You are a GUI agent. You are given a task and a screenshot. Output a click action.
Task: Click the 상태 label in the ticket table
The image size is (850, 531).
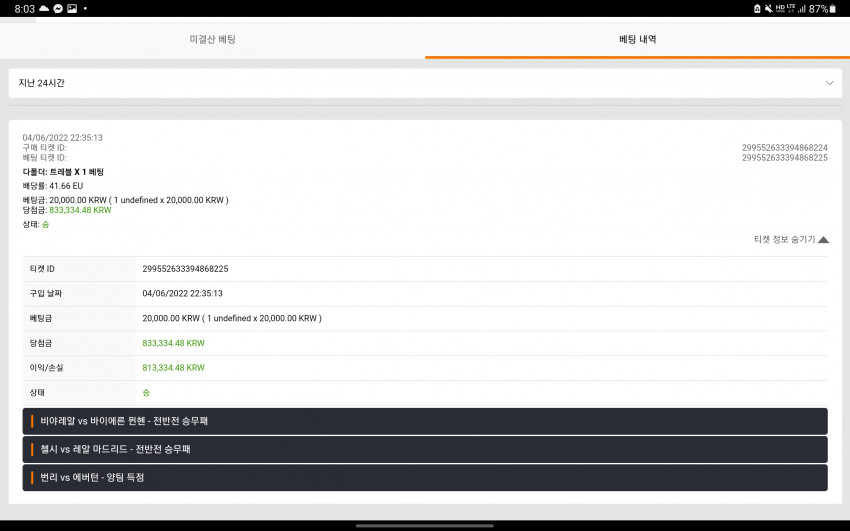point(37,392)
